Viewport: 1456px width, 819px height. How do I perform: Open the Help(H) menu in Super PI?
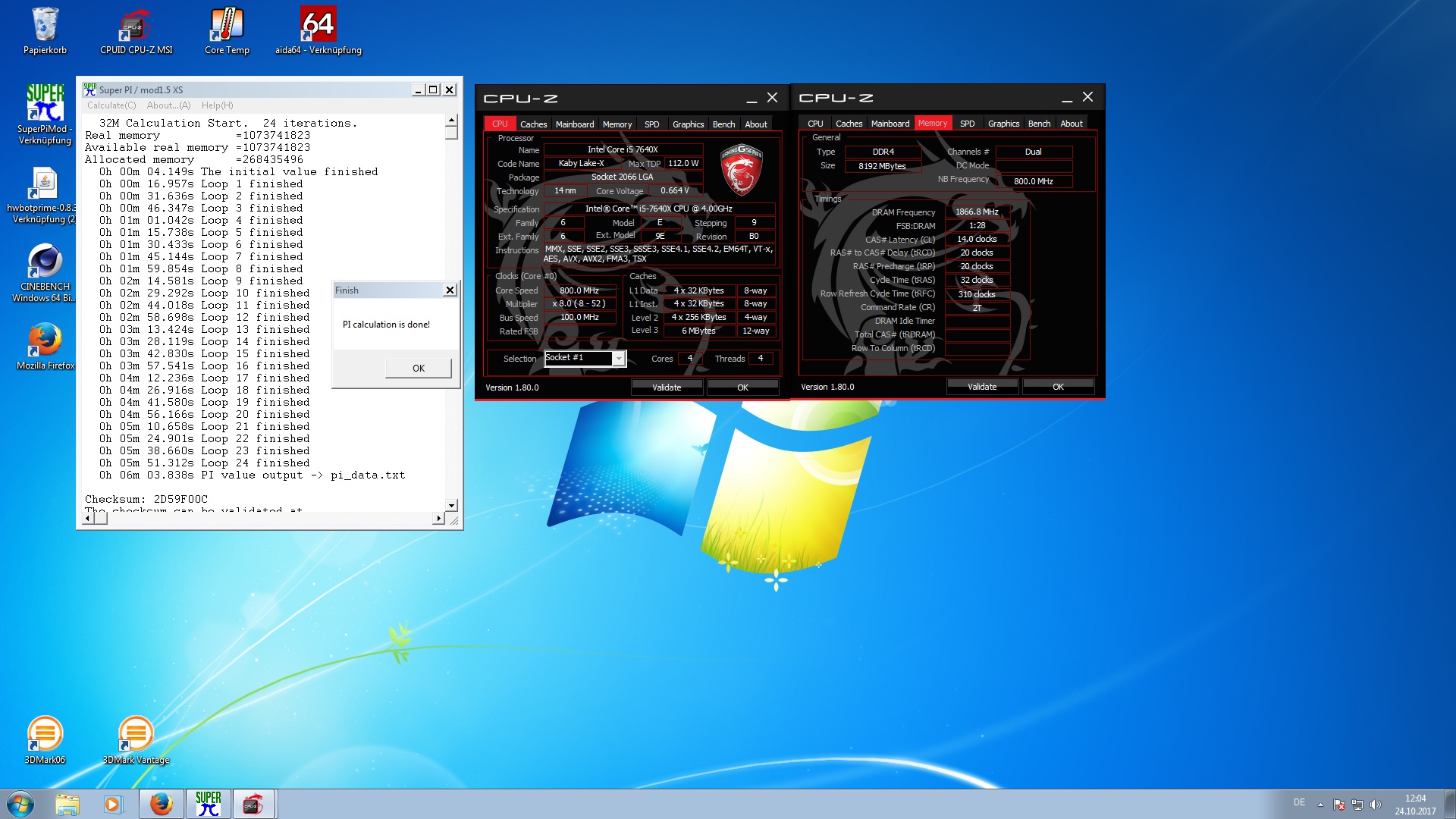(217, 105)
